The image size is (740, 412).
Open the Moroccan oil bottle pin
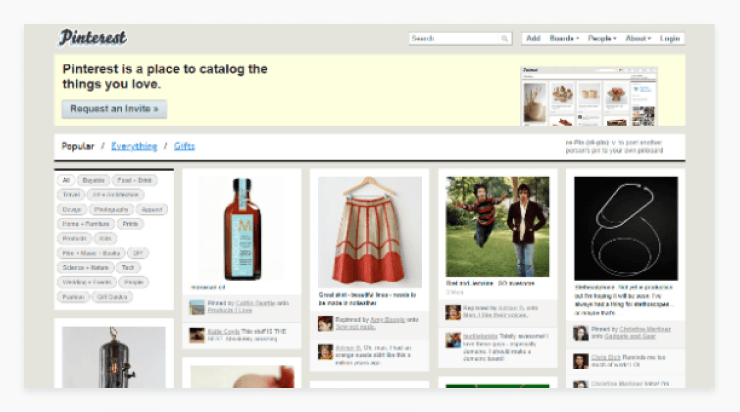[x=242, y=229]
